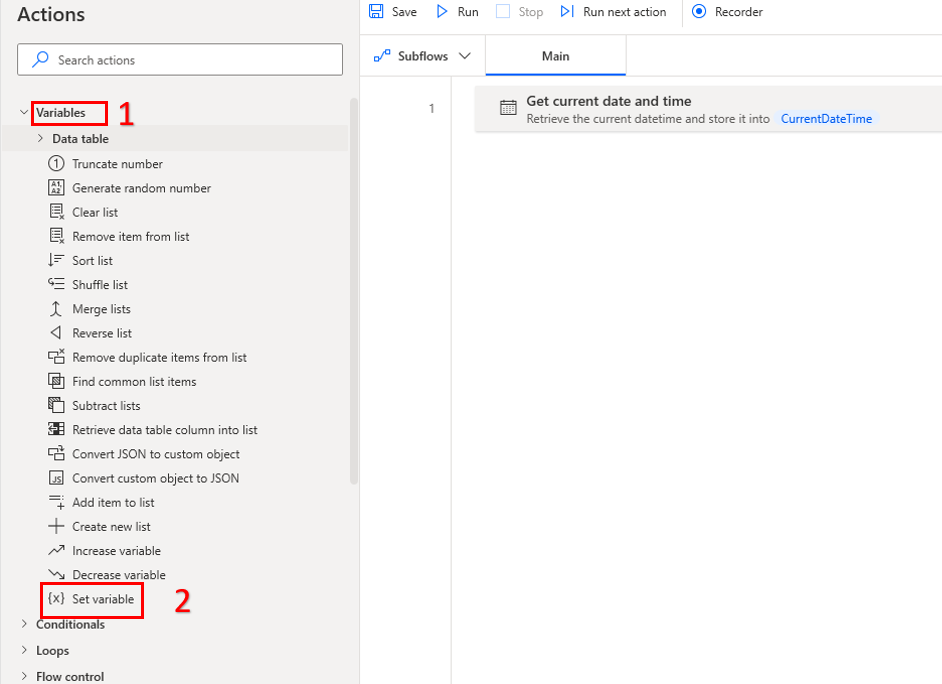Pick the Shuffle list action

click(x=100, y=284)
